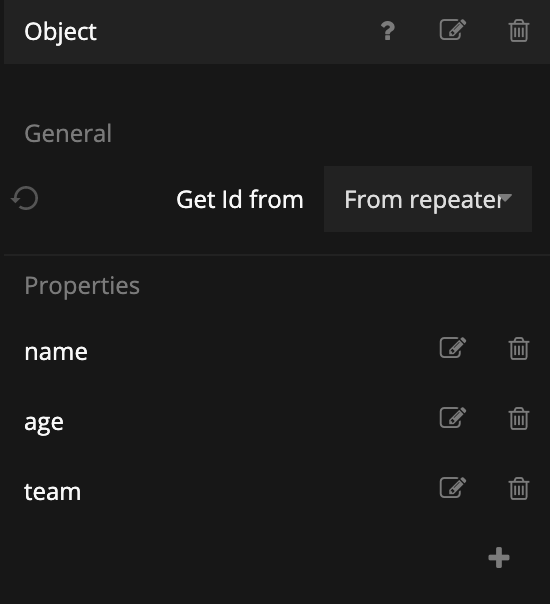550x604 pixels.
Task: Rename the Object node with header edit icon
Action: tap(453, 30)
